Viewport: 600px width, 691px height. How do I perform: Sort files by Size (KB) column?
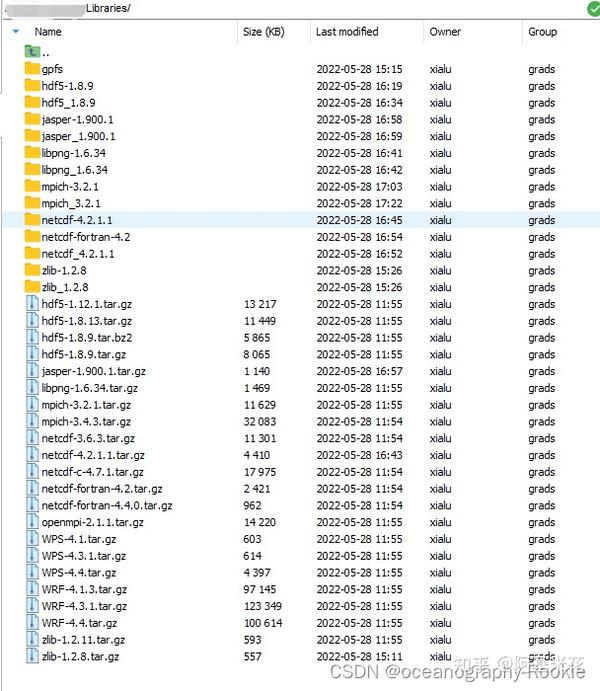[263, 32]
